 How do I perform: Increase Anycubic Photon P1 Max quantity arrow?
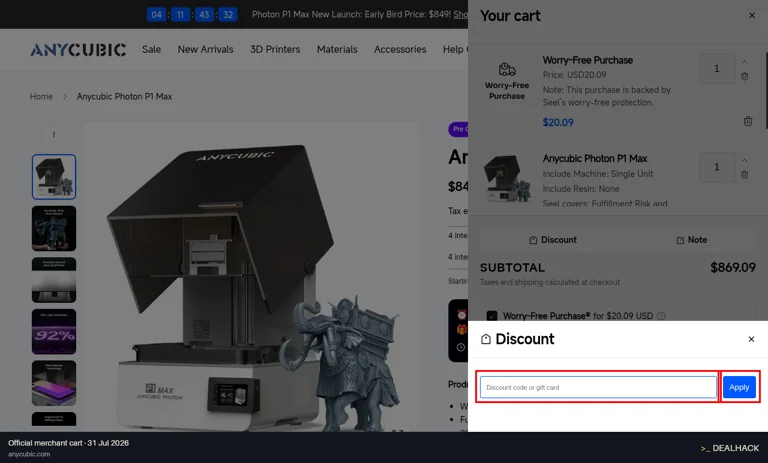[x=744, y=160]
